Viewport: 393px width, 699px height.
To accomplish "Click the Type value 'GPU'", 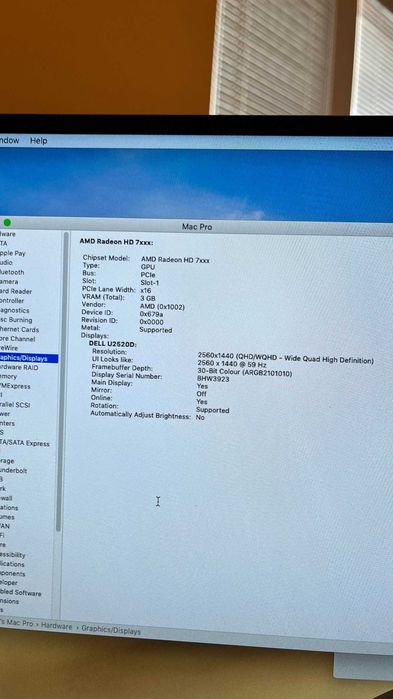I will [x=148, y=267].
